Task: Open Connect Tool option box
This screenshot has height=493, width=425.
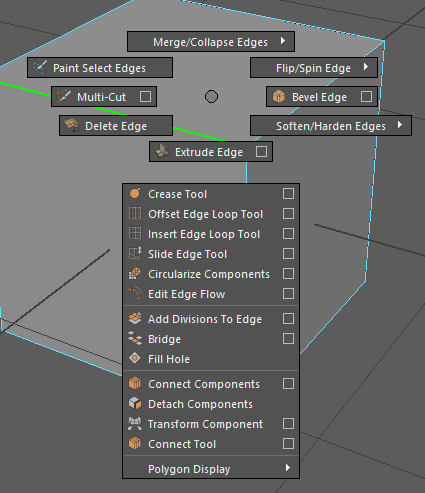Action: tap(288, 443)
